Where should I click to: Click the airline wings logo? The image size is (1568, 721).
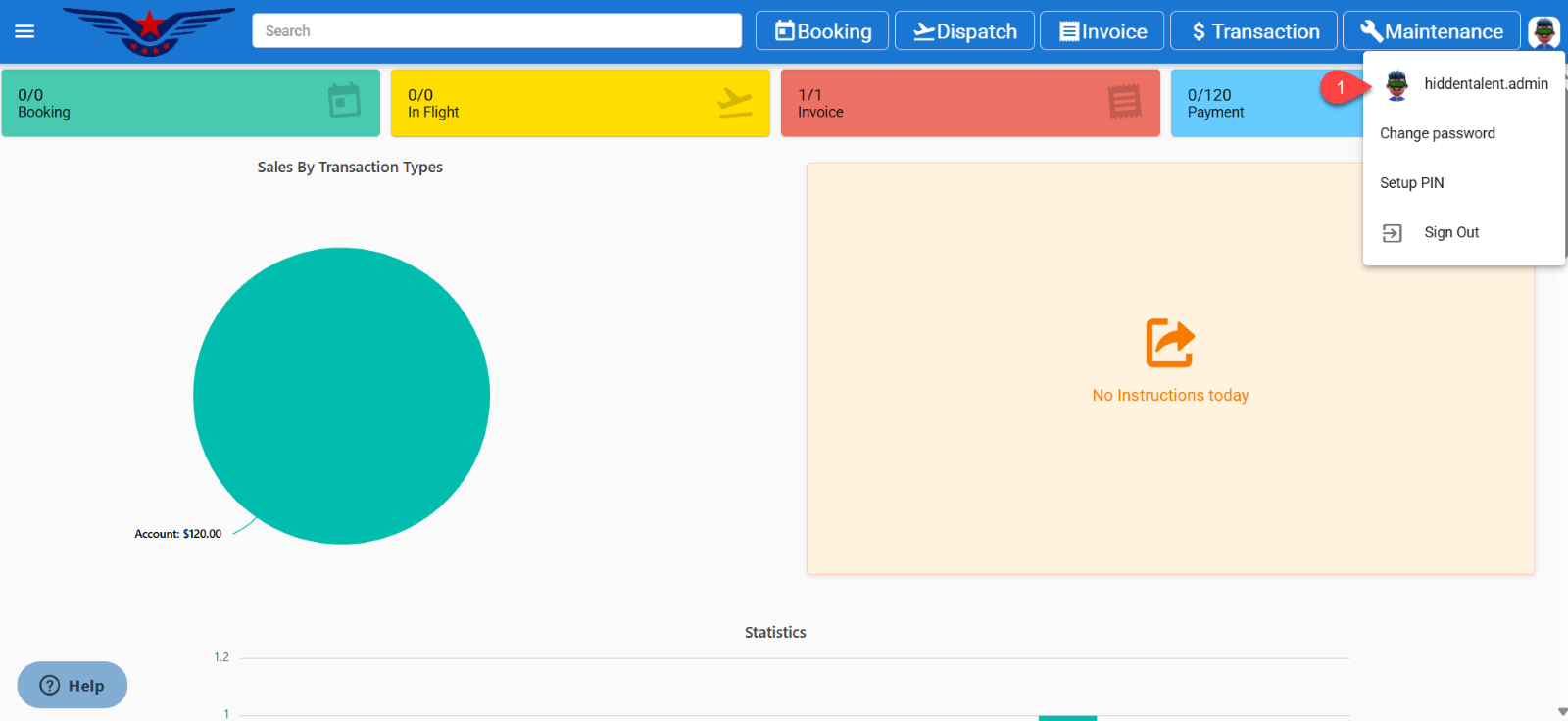pos(149,31)
